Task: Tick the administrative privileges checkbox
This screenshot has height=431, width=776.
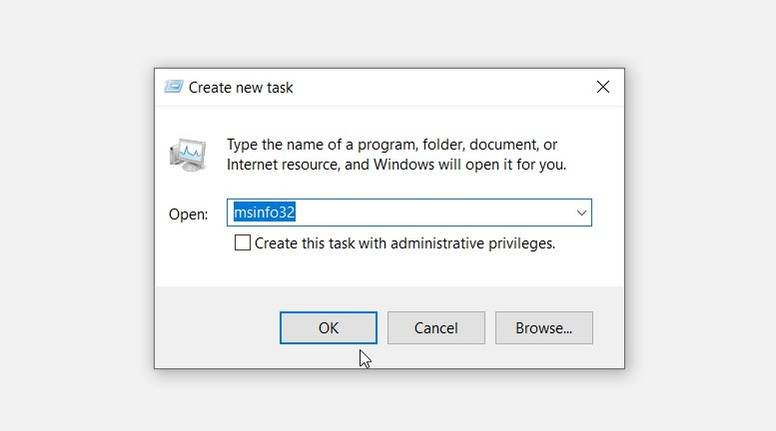Action: tap(242, 243)
